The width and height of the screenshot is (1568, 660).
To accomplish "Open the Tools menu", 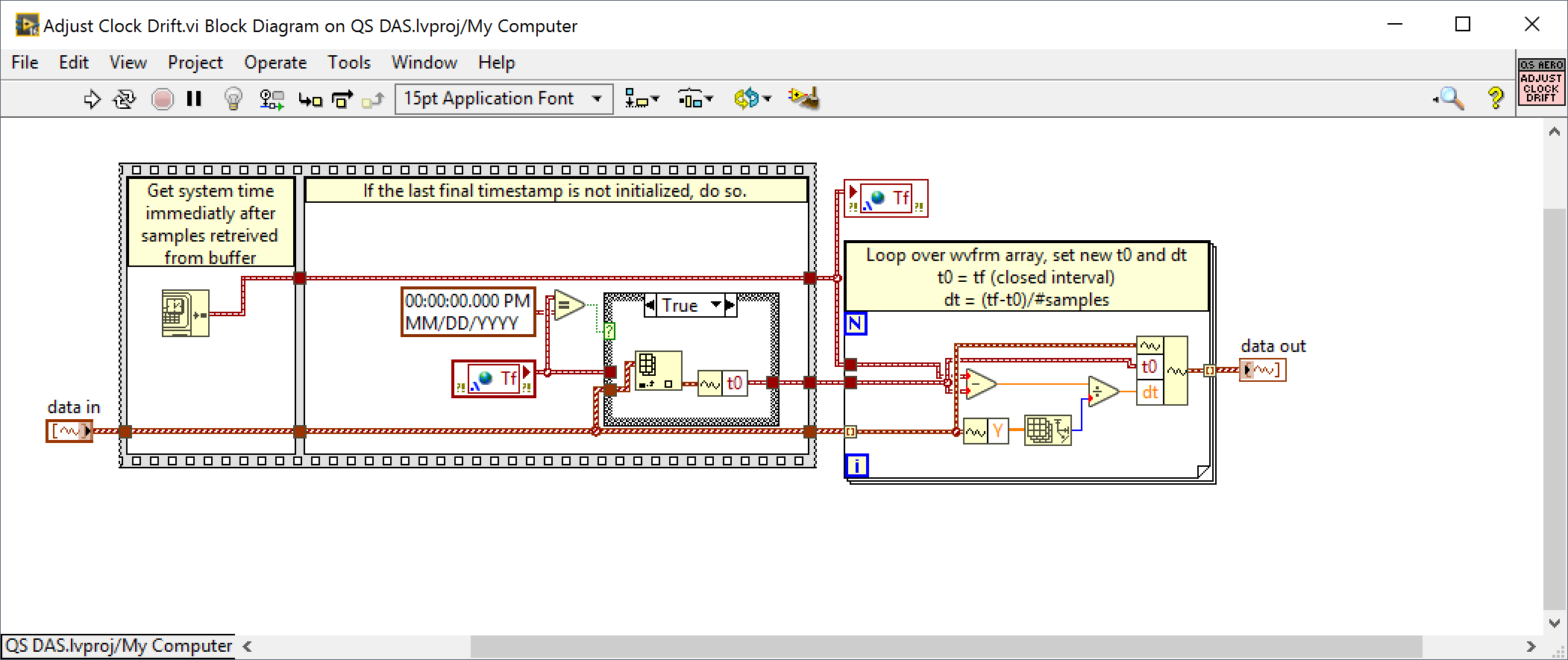I will (x=348, y=63).
